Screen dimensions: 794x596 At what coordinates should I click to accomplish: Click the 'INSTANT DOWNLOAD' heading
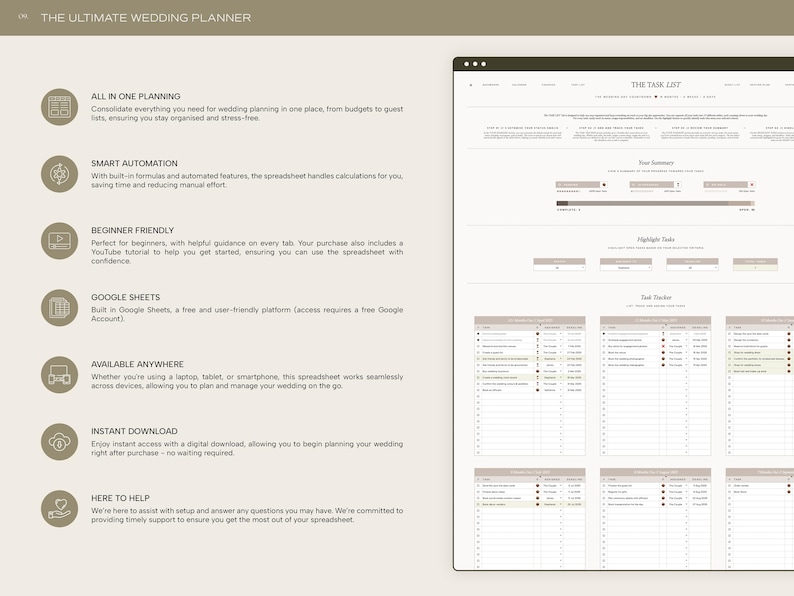(134, 431)
